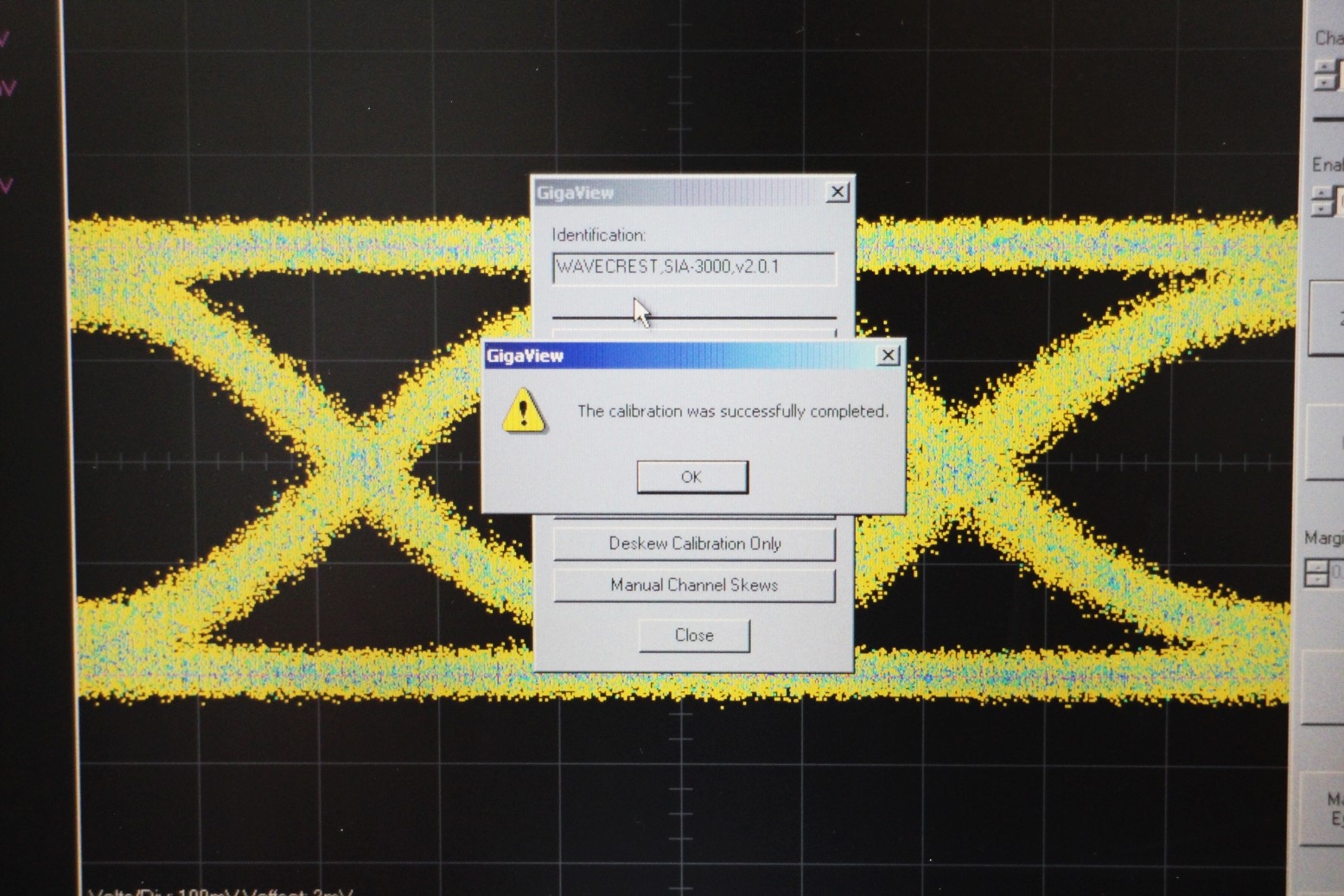
Task: Close the background GigaView Identification dialog via X
Action: tap(838, 192)
